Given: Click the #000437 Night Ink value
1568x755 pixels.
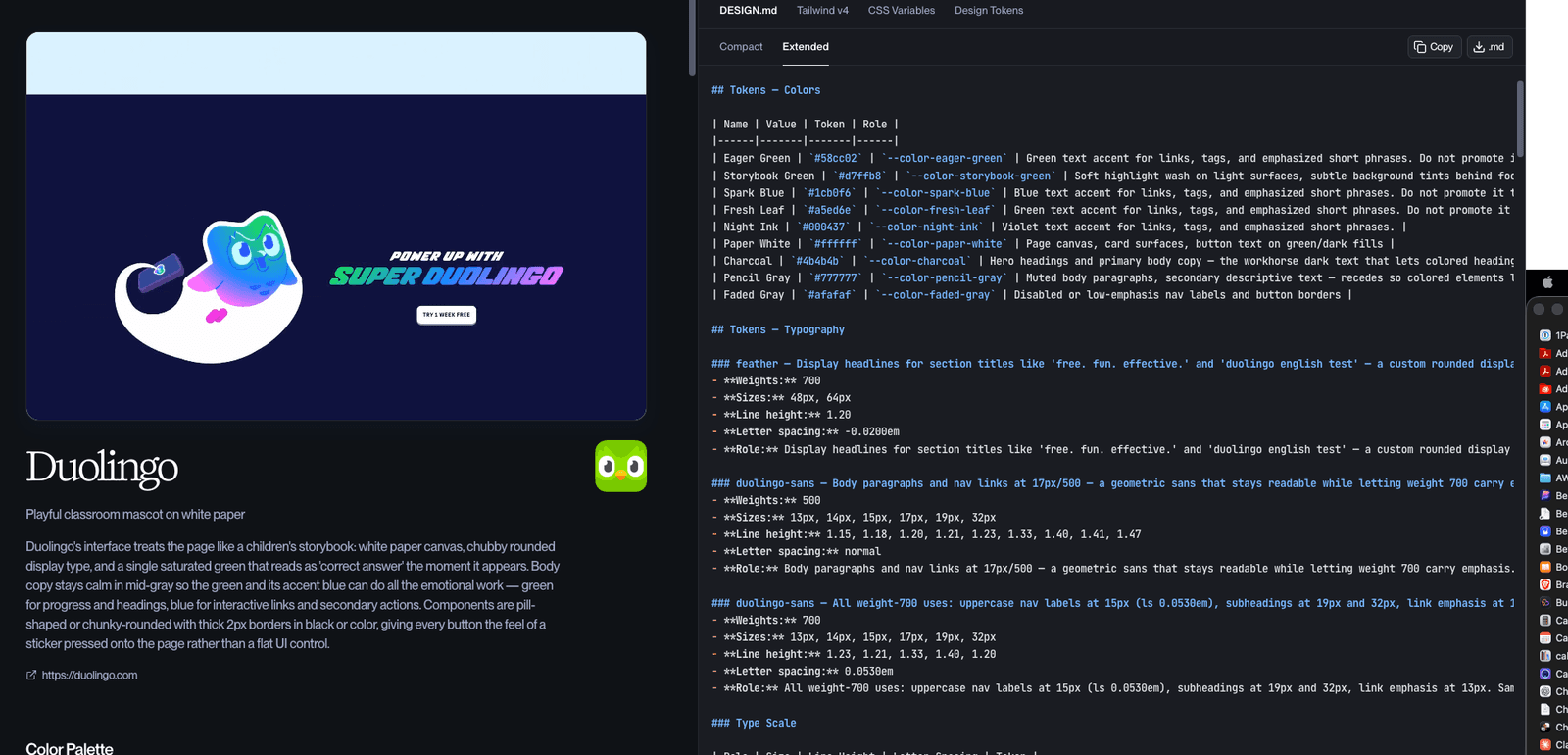Looking at the screenshot, I should pyautogui.click(x=823, y=226).
